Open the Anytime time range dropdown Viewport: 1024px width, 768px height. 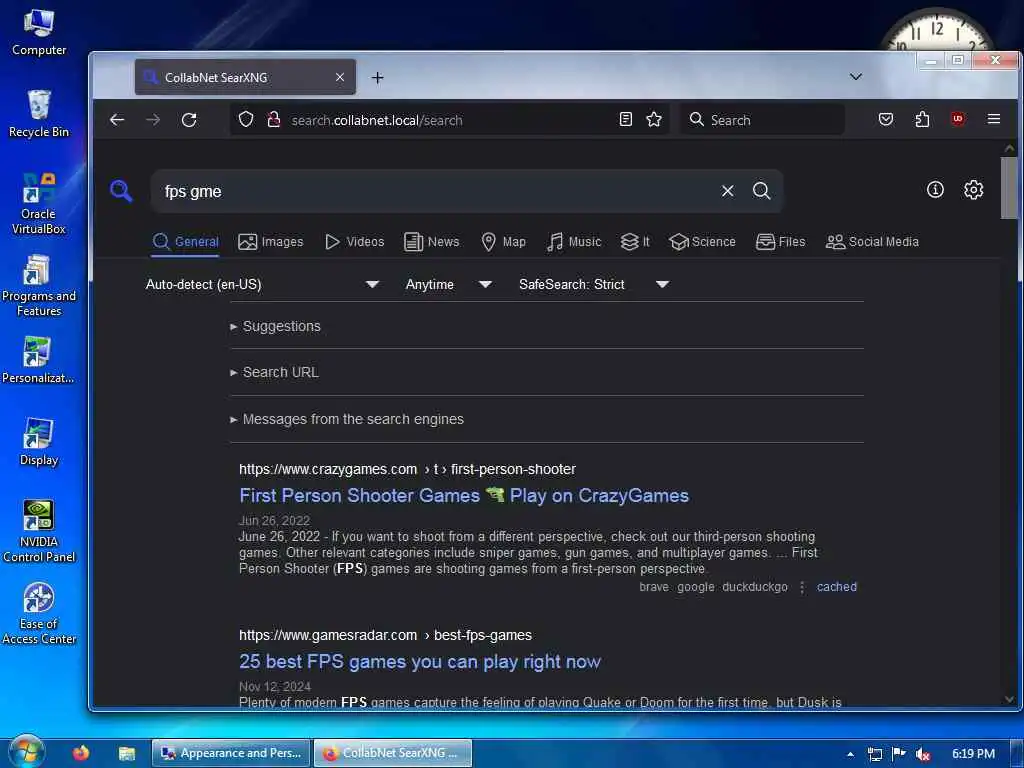448,284
